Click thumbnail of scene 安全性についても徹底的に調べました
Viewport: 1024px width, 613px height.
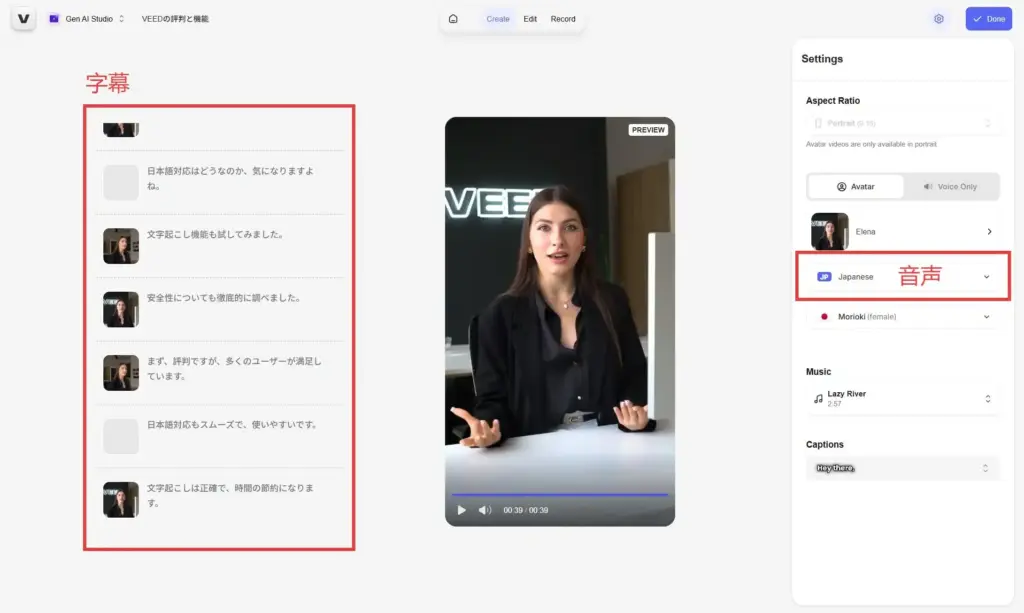[121, 309]
